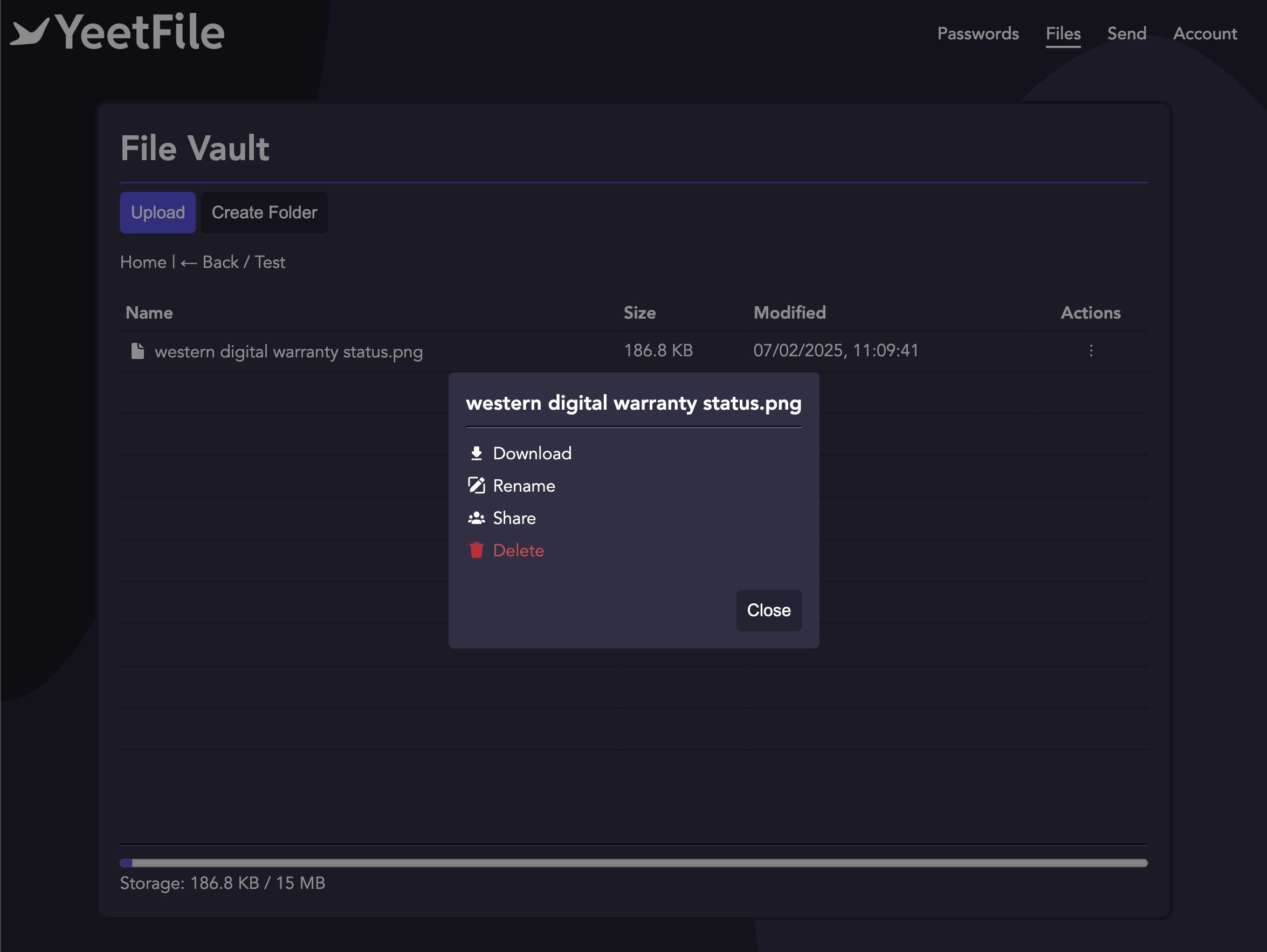Close the file options dialog
This screenshot has width=1267, height=952.
click(x=769, y=610)
